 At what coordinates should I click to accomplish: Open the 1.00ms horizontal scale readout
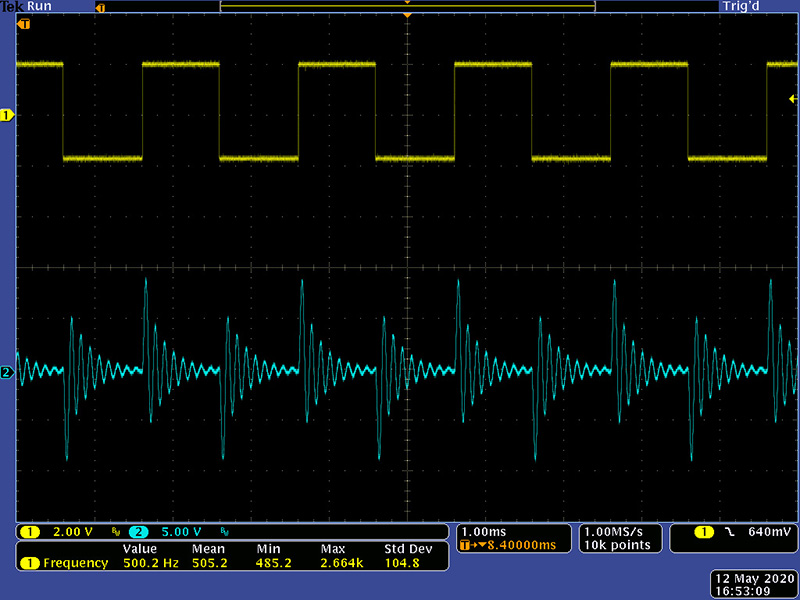click(483, 531)
